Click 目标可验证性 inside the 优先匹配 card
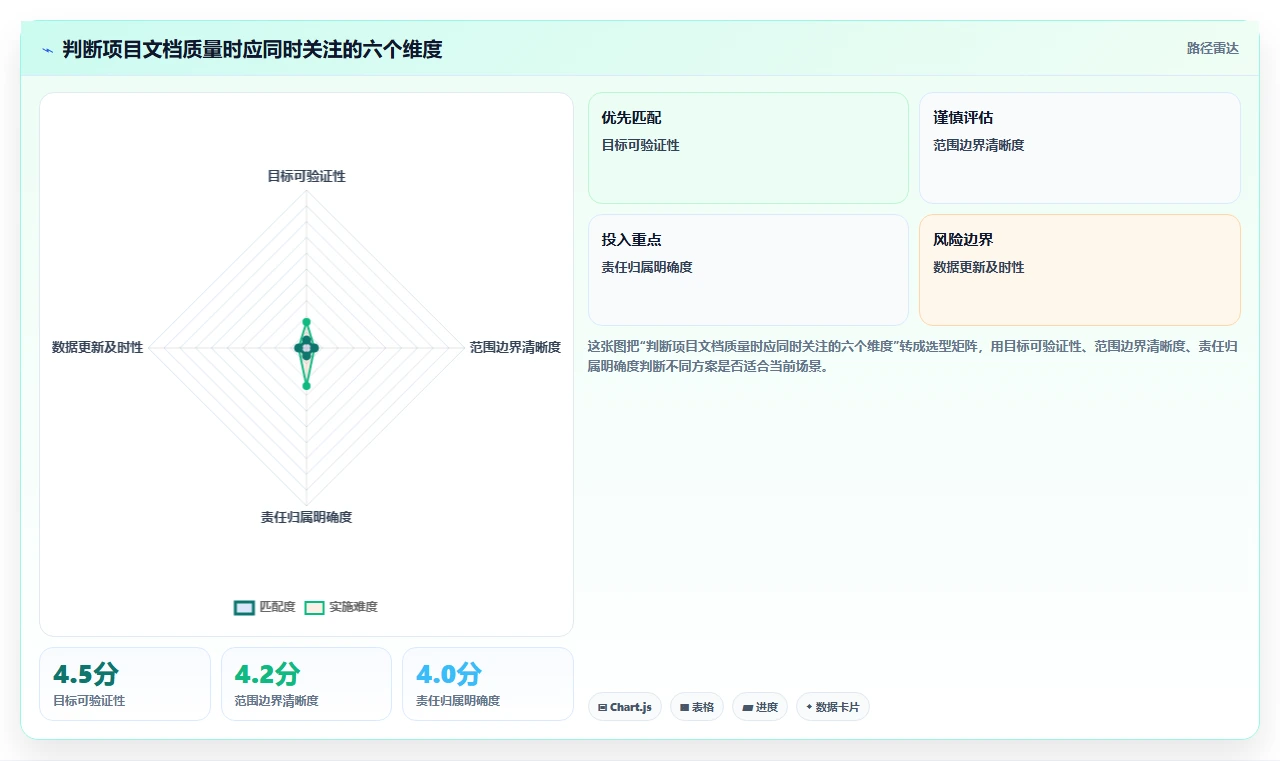This screenshot has width=1280, height=761. point(640,145)
